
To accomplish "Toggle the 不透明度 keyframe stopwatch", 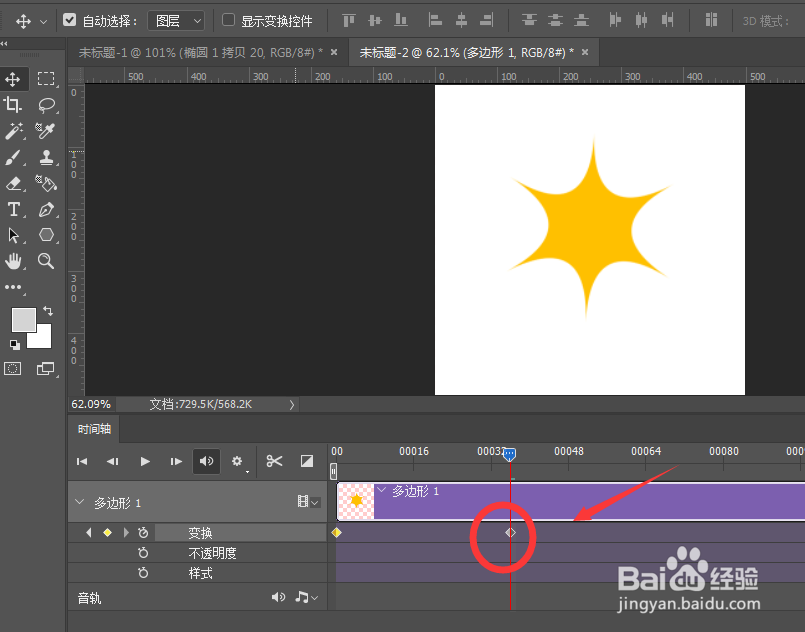I will pyautogui.click(x=143, y=552).
